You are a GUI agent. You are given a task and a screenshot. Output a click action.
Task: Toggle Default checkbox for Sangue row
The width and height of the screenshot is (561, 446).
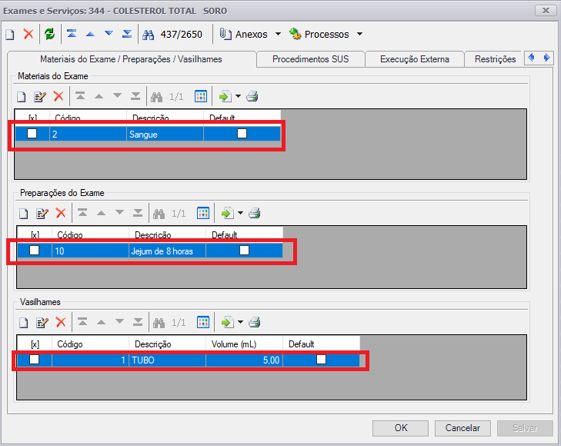(242, 133)
